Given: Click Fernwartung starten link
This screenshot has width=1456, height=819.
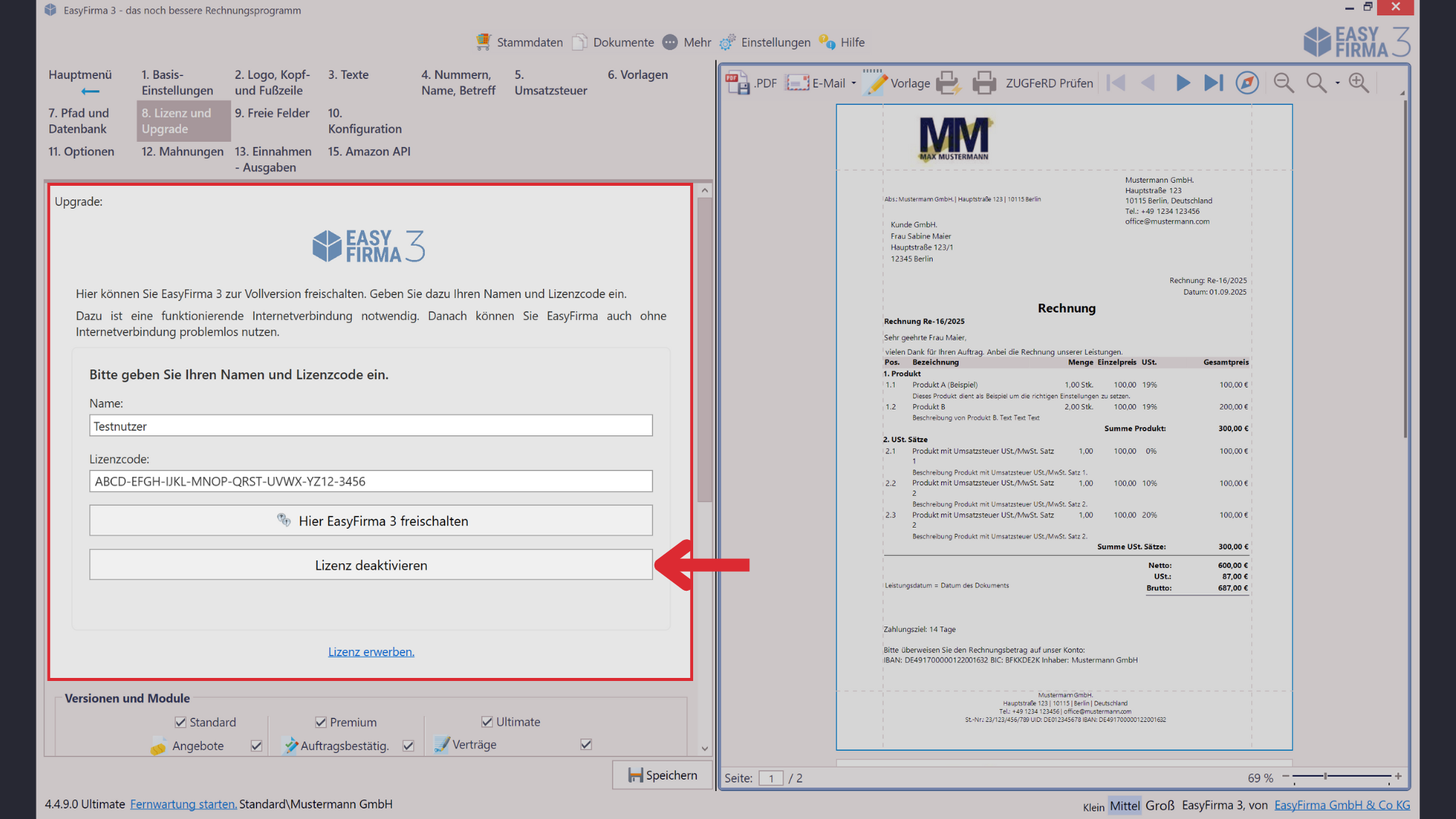Looking at the screenshot, I should 183,804.
